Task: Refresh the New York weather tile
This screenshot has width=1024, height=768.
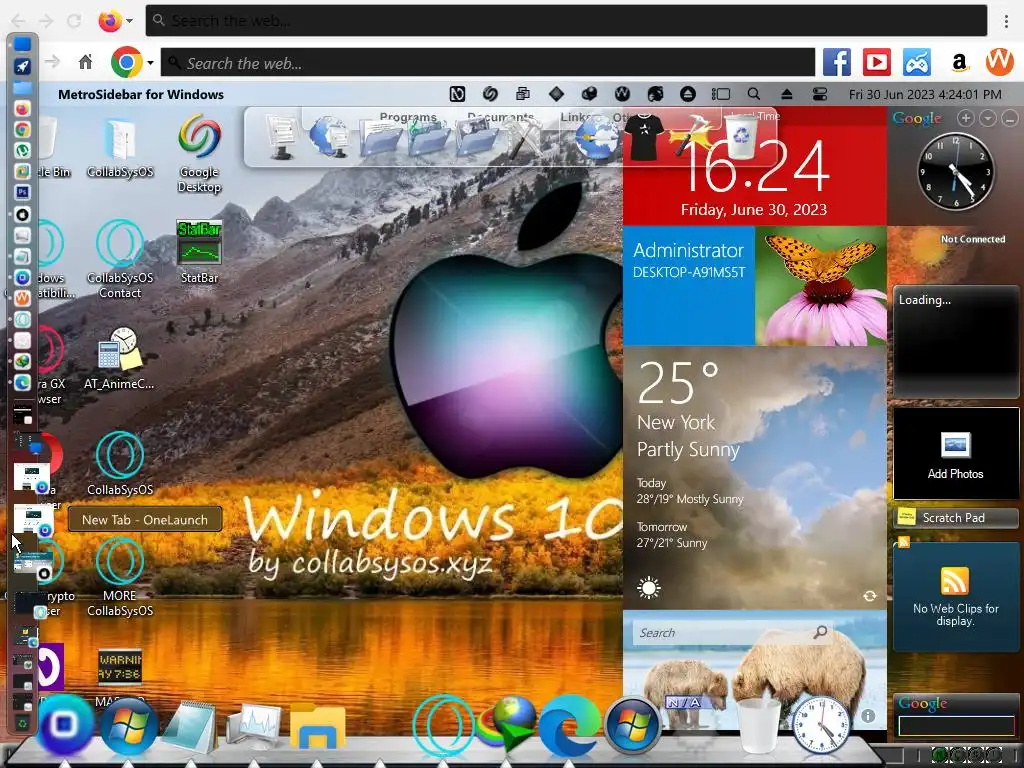Action: 870,596
